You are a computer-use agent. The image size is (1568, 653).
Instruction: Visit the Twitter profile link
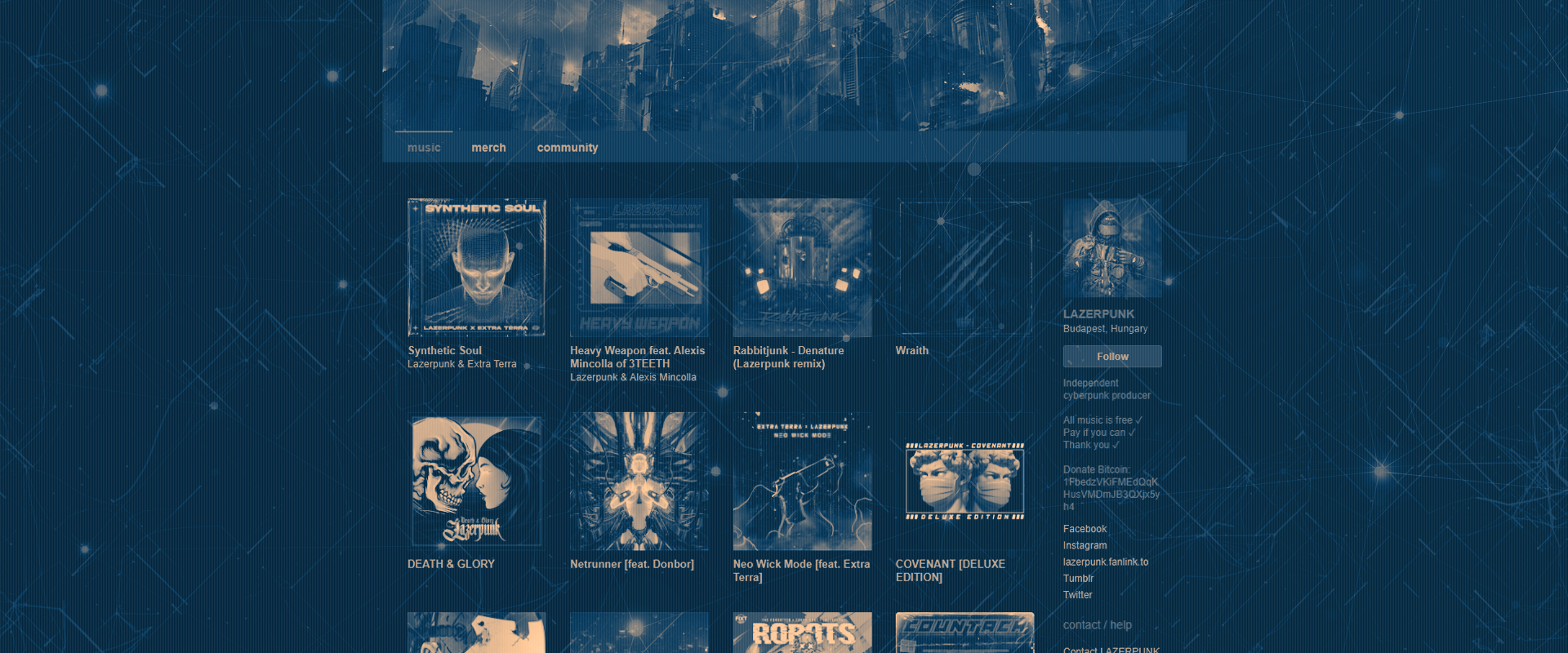(x=1077, y=595)
